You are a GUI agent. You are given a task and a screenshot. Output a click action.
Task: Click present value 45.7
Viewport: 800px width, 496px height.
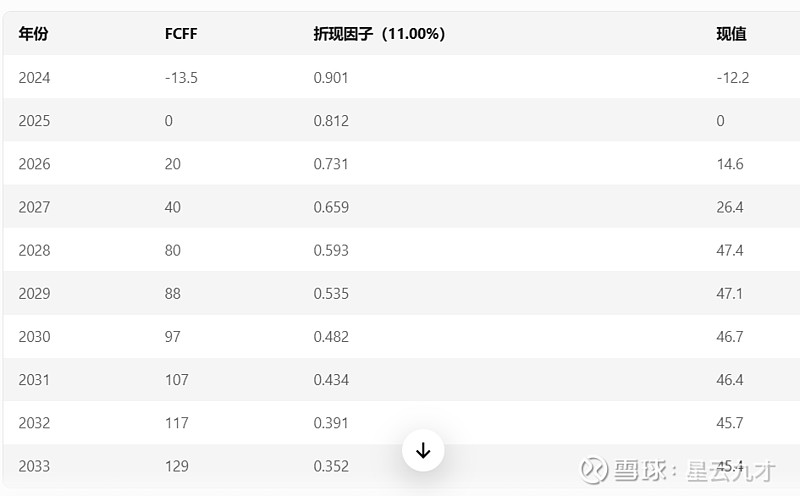coord(730,423)
